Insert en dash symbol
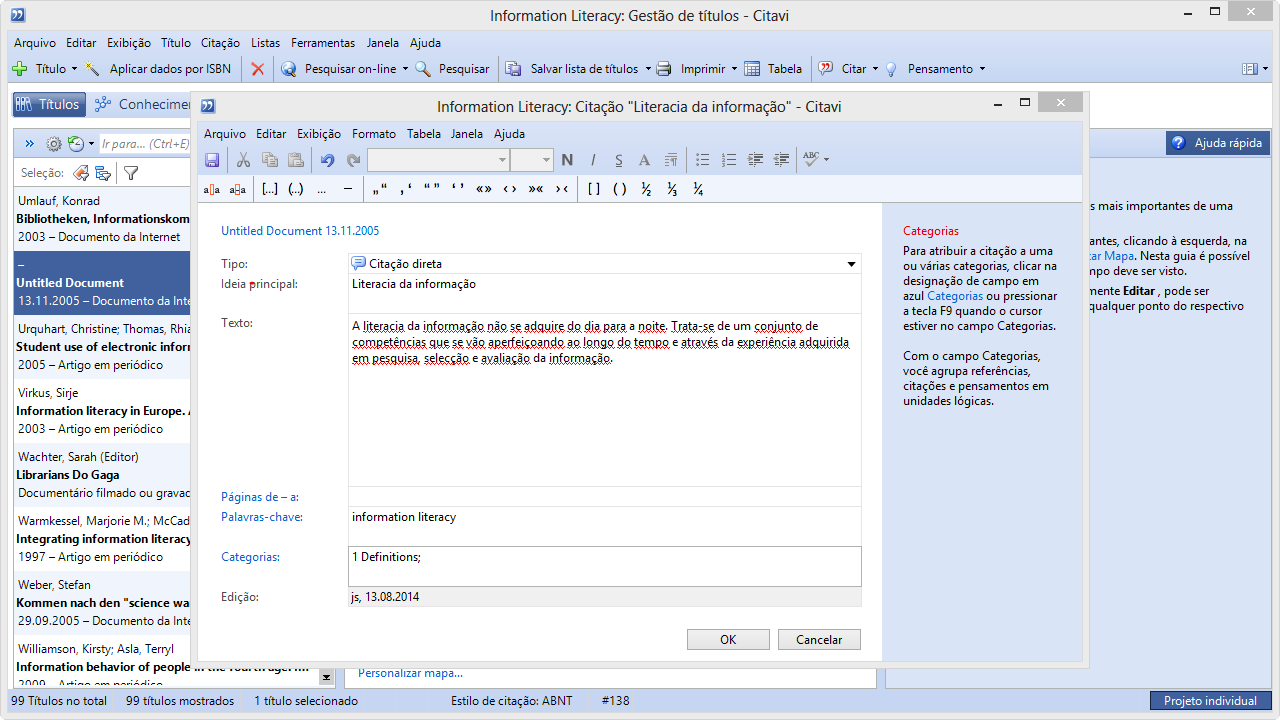This screenshot has height=720, width=1280. click(x=348, y=189)
